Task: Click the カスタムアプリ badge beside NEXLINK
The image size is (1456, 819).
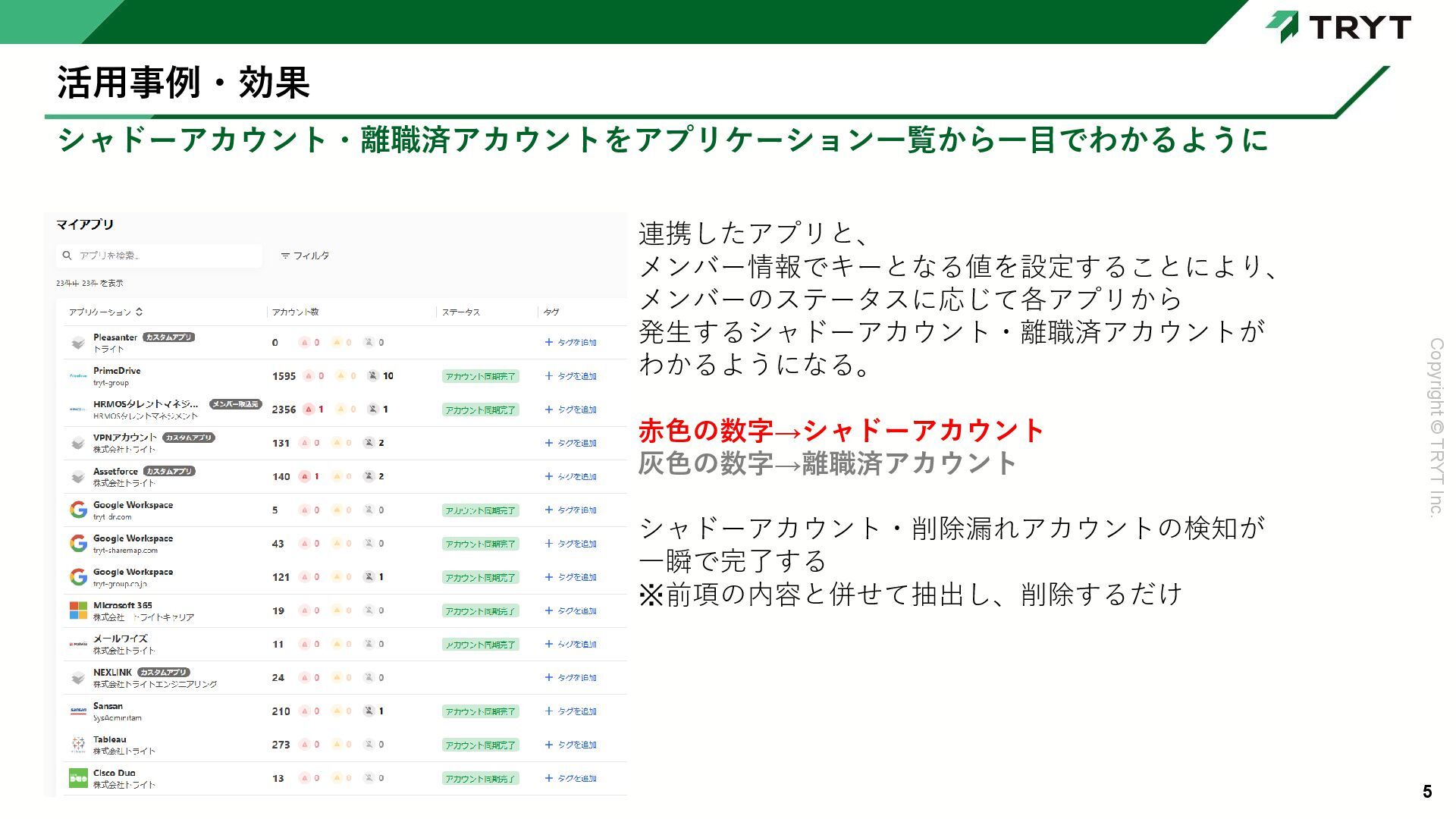Action: point(164,673)
